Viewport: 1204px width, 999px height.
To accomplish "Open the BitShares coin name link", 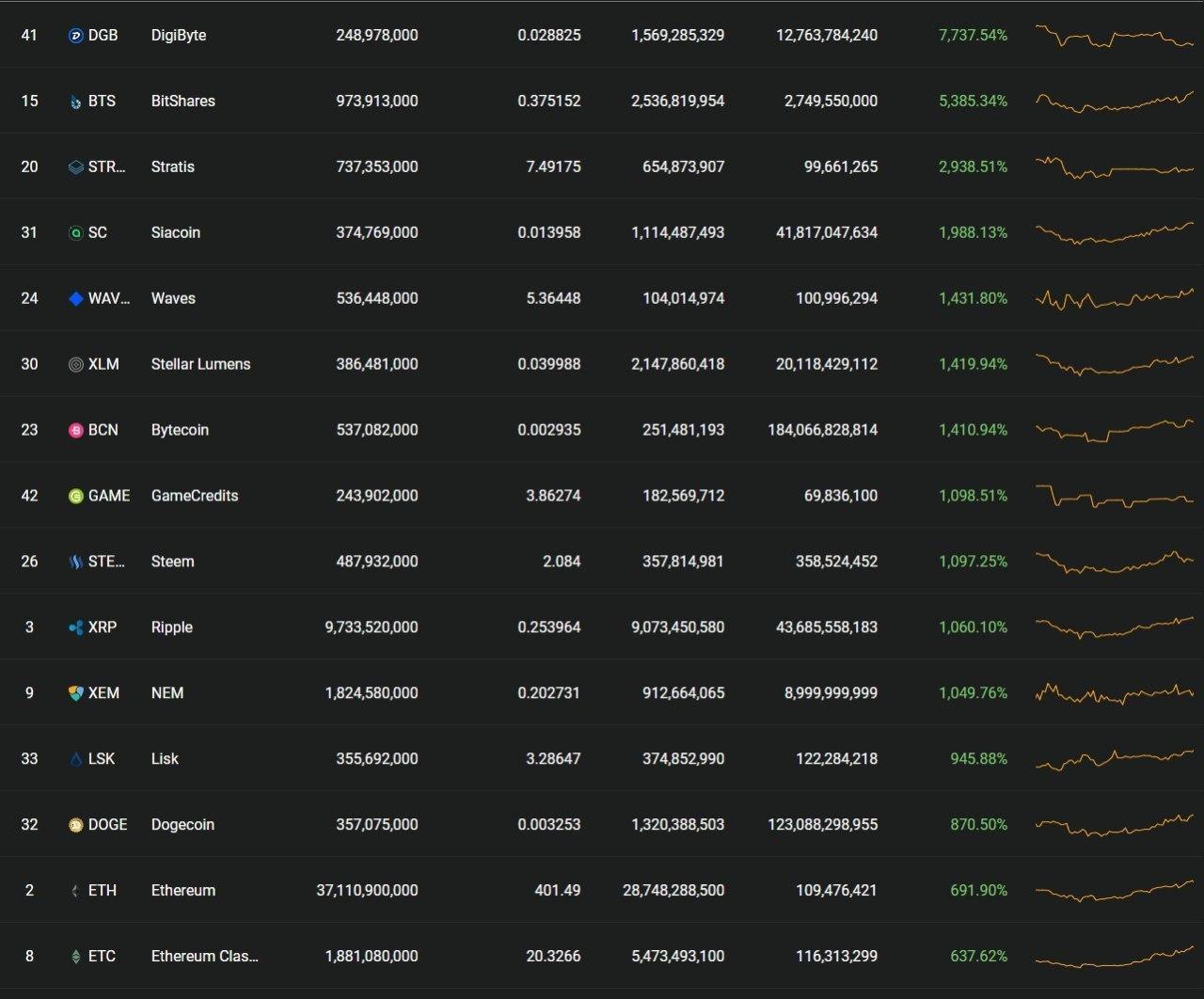I will click(183, 101).
